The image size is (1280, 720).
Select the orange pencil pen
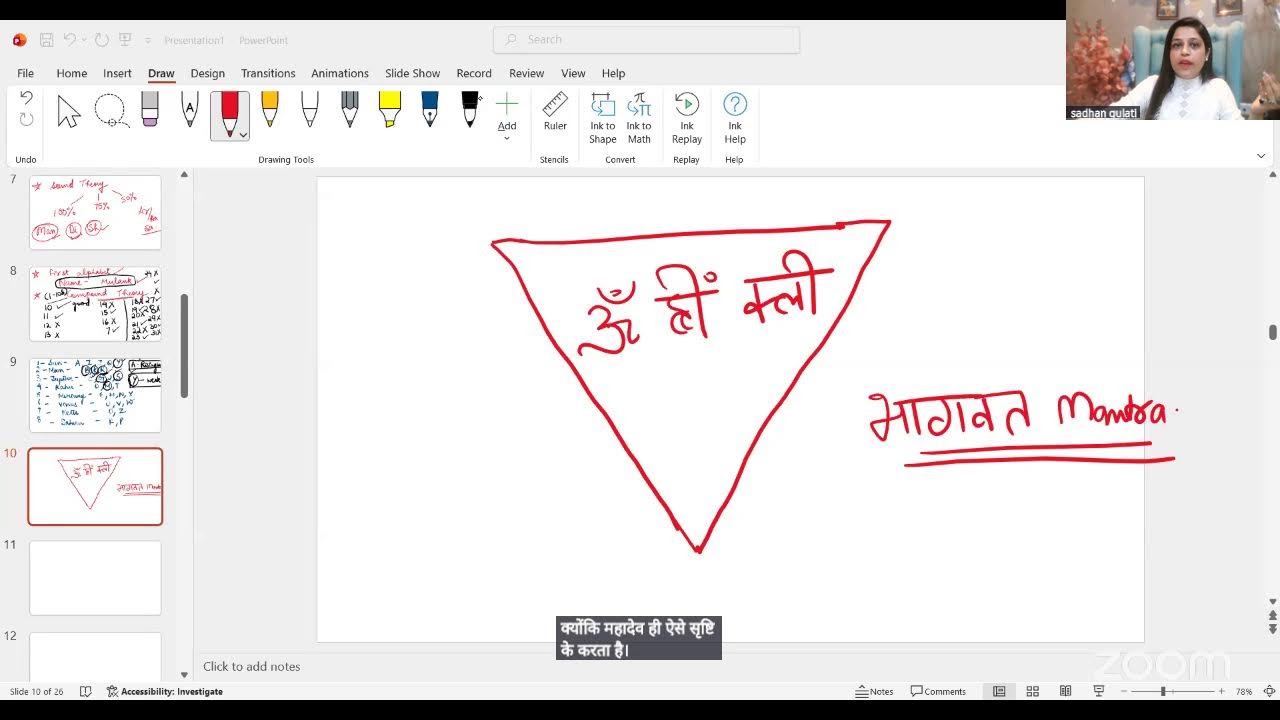coord(270,111)
